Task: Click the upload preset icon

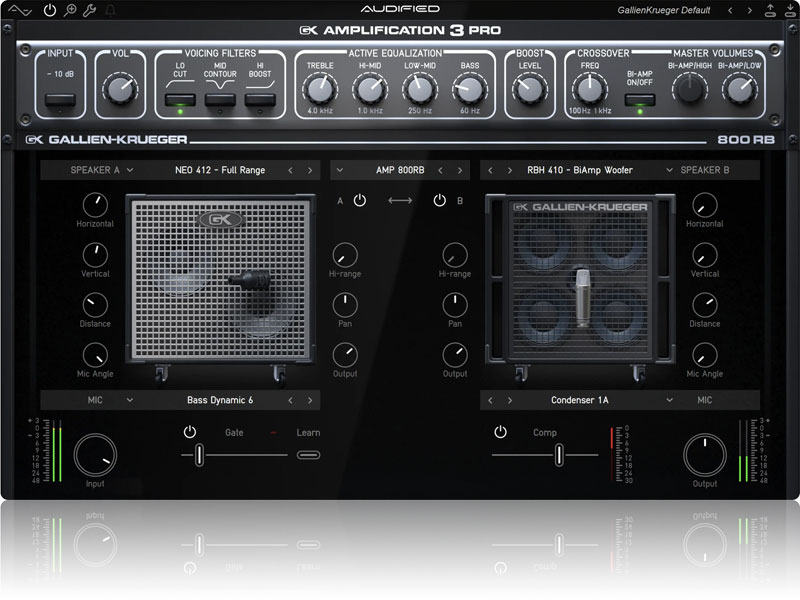Action: pos(770,10)
